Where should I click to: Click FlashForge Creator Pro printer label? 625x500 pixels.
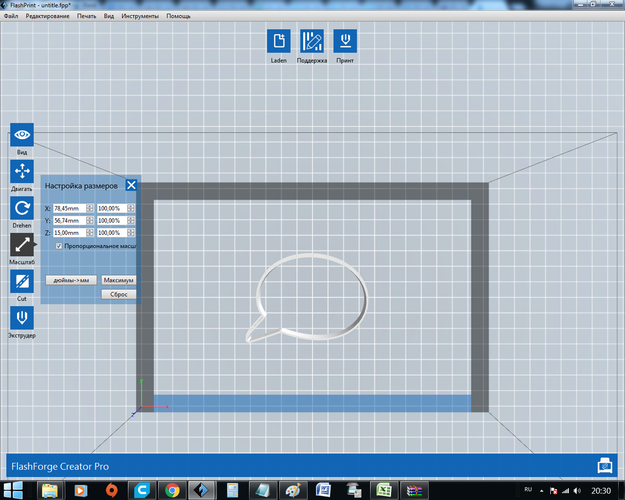click(x=60, y=466)
